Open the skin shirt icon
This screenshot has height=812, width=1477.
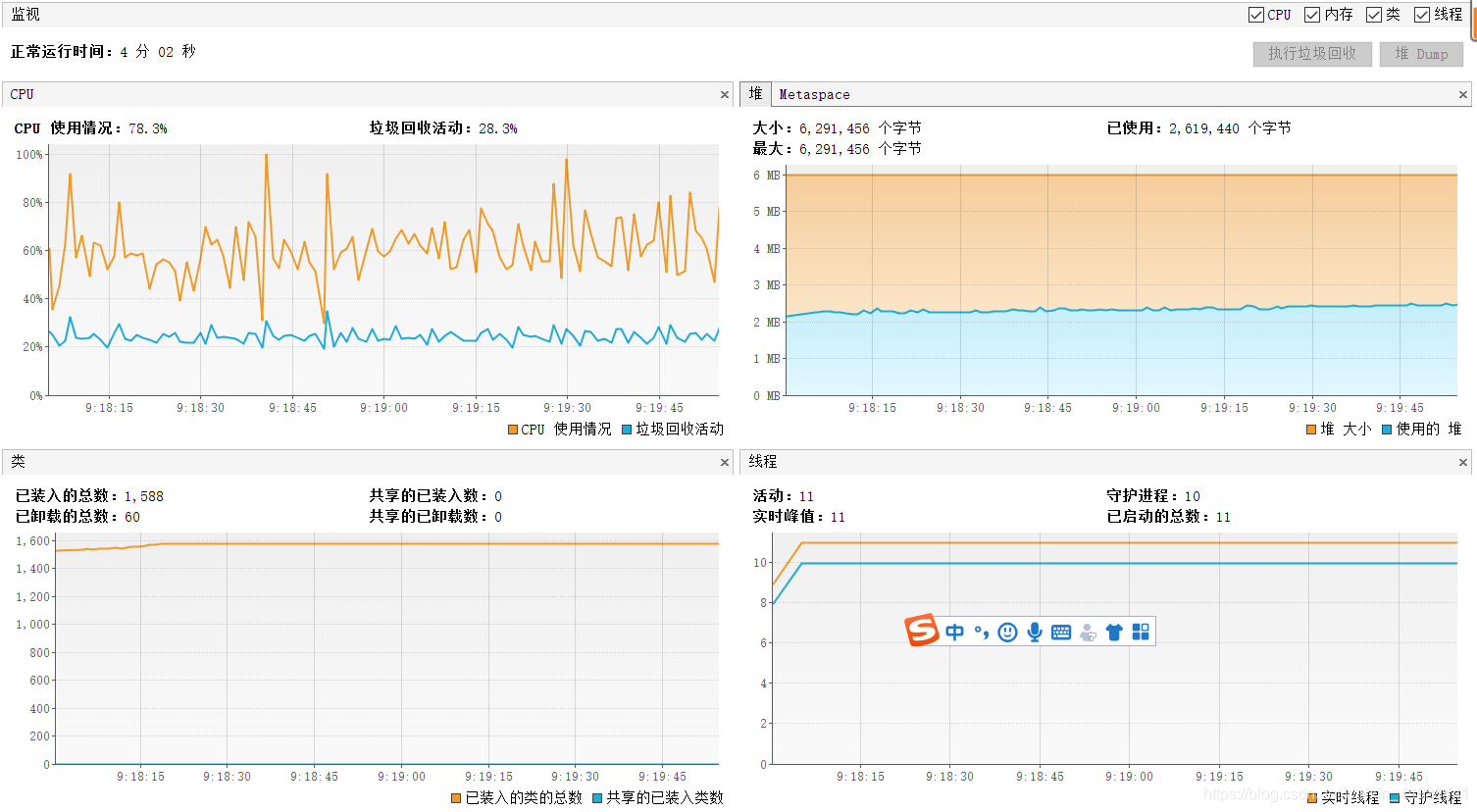[x=1114, y=633]
